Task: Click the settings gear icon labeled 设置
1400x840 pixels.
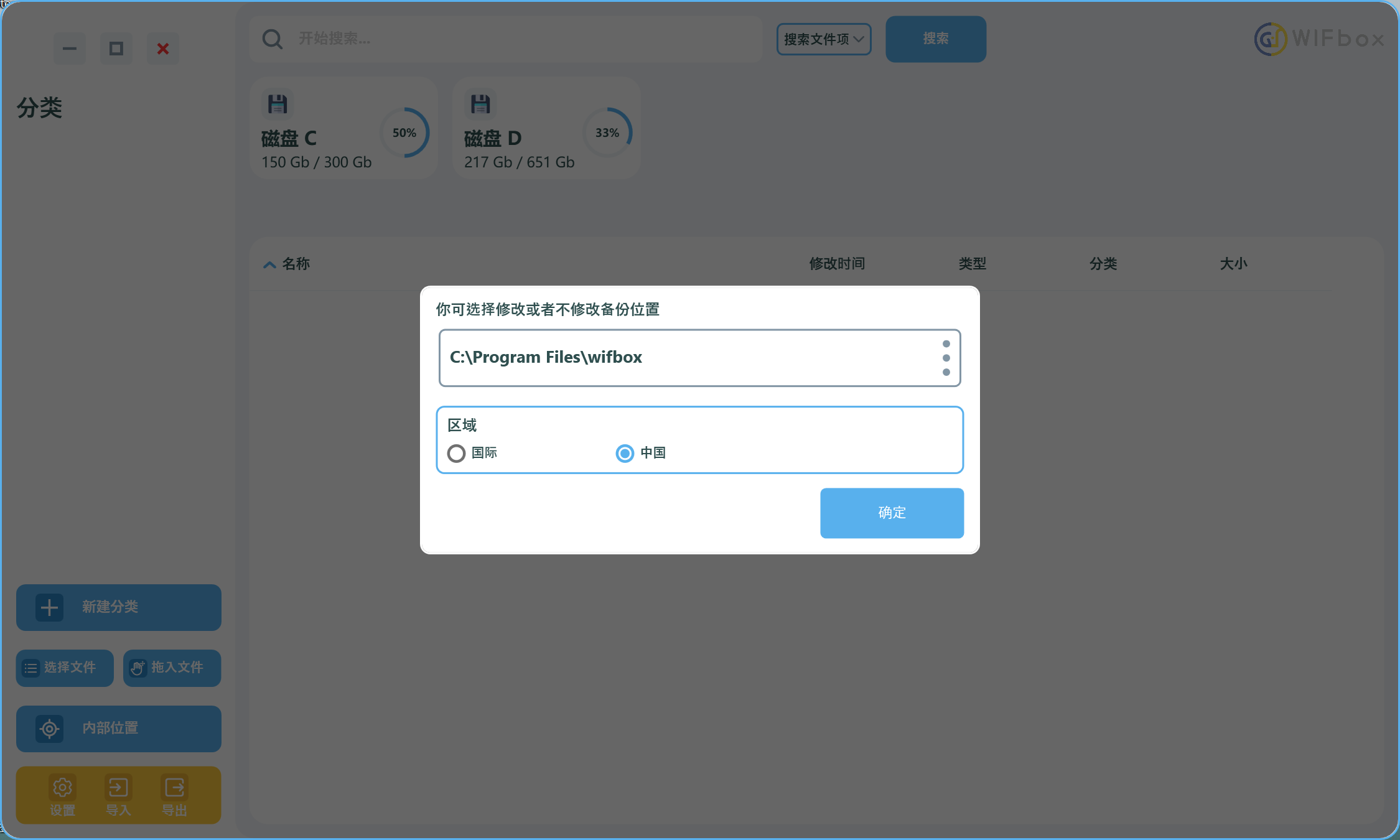Action: [x=62, y=788]
